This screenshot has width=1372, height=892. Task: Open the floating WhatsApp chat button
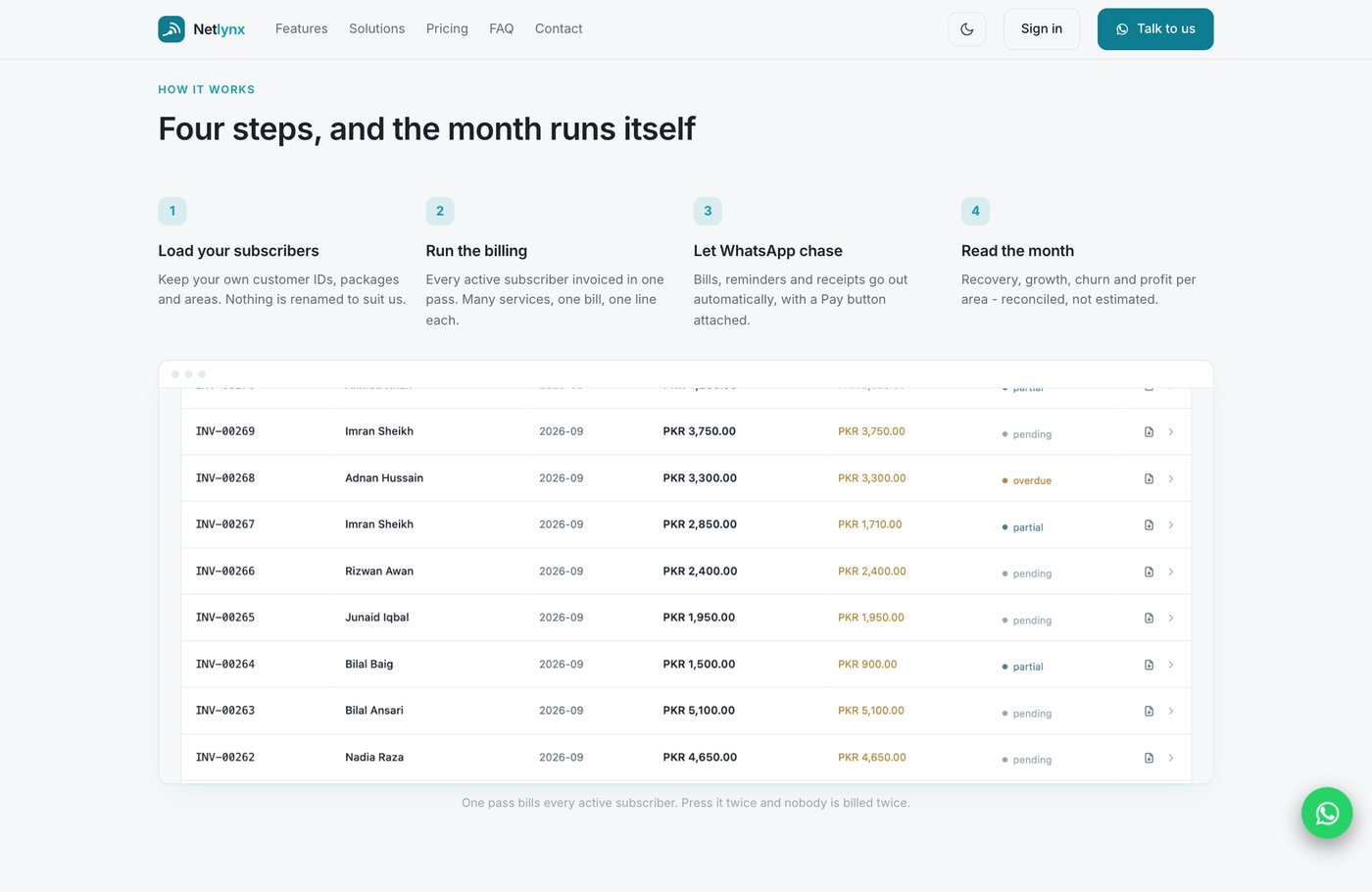[x=1327, y=813]
